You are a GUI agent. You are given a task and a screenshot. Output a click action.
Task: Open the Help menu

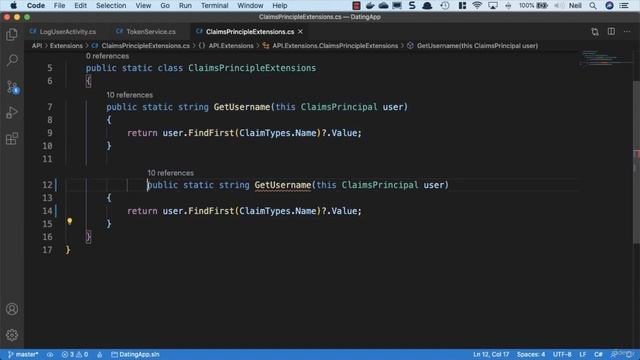280,5
